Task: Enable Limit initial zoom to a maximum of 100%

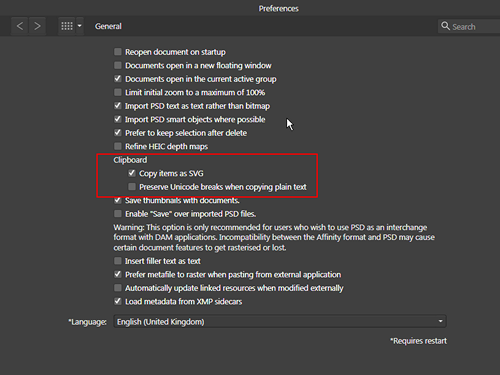Action: [118, 92]
